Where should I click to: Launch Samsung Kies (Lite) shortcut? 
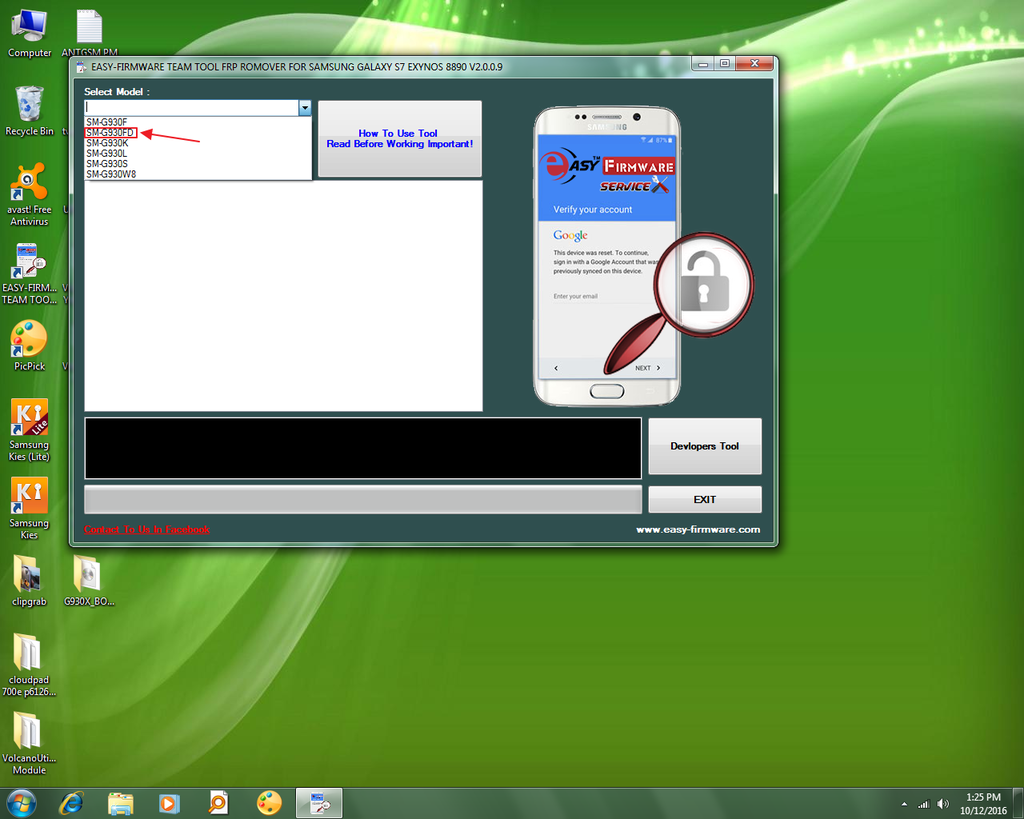coord(29,429)
